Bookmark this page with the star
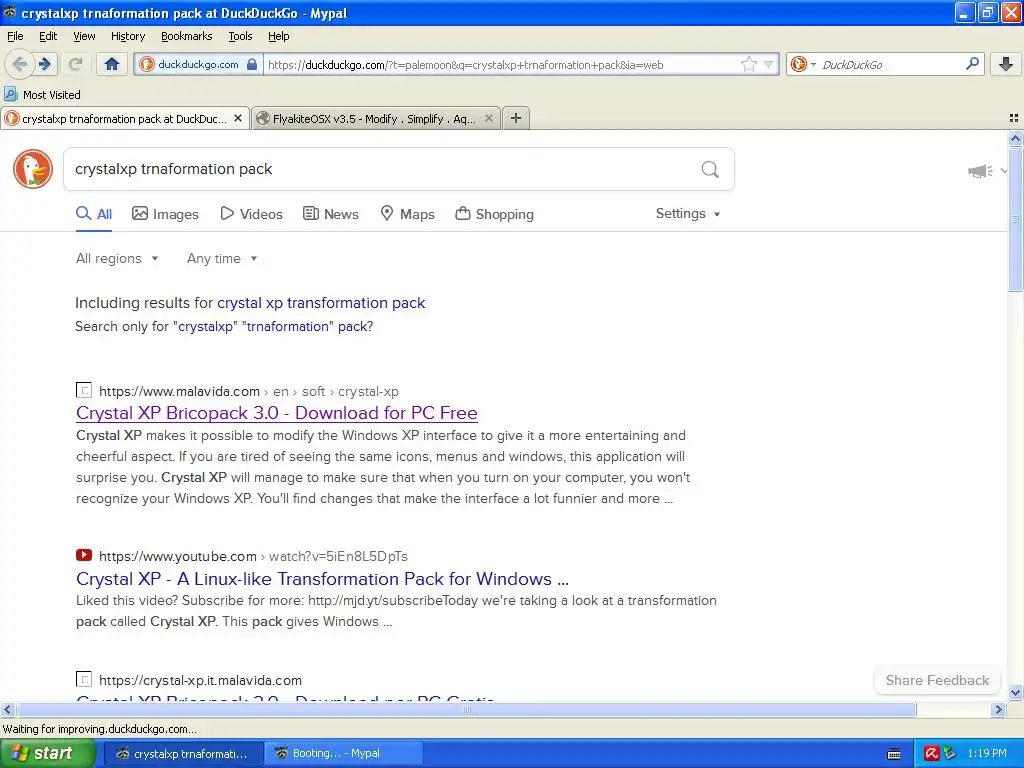1024x768 pixels. tap(748, 64)
